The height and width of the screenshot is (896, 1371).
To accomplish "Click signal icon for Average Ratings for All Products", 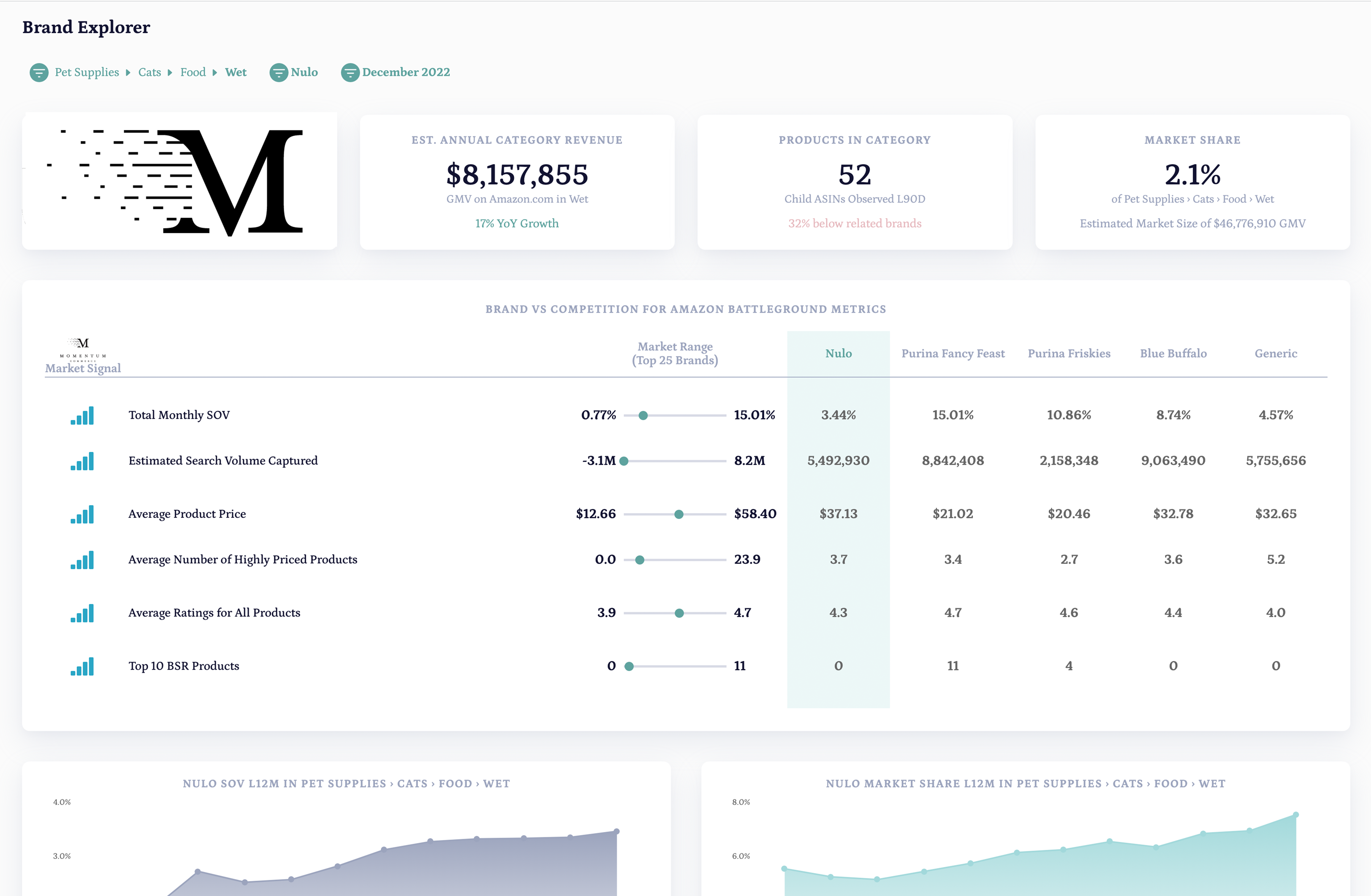I will click(82, 613).
